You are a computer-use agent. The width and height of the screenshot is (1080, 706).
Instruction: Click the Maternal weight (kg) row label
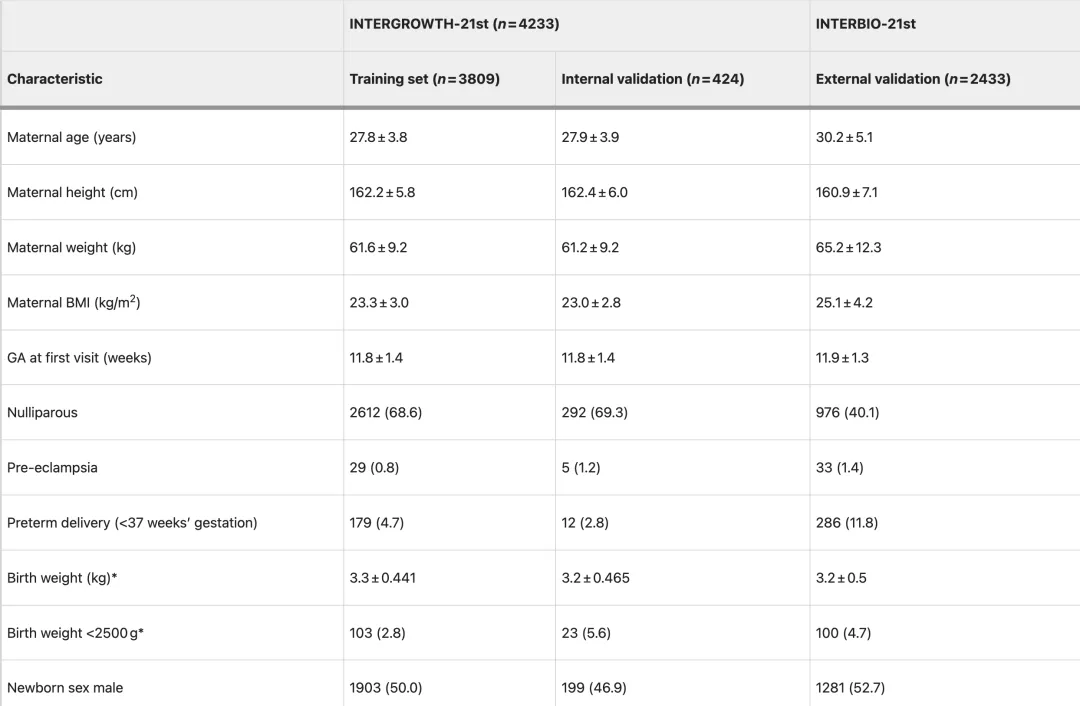(x=71, y=247)
